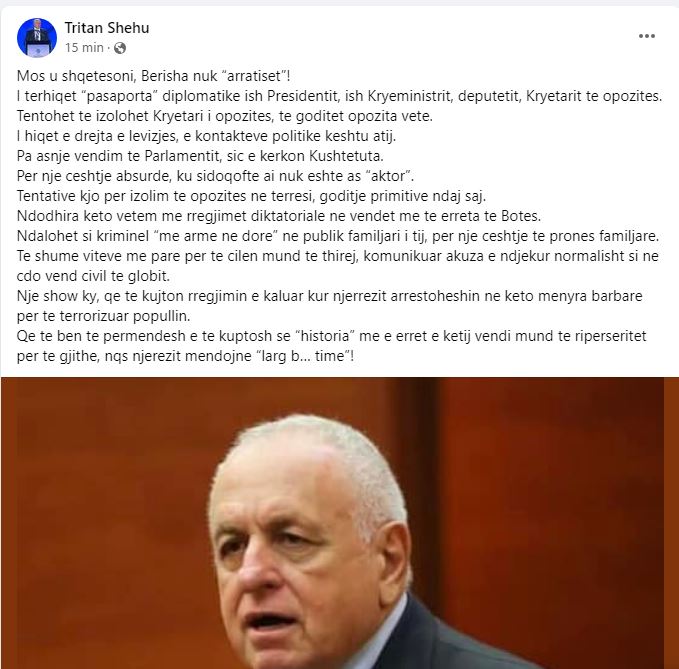Click the line 'Pa asnje vendim te Parlamentit'

[x=200, y=156]
